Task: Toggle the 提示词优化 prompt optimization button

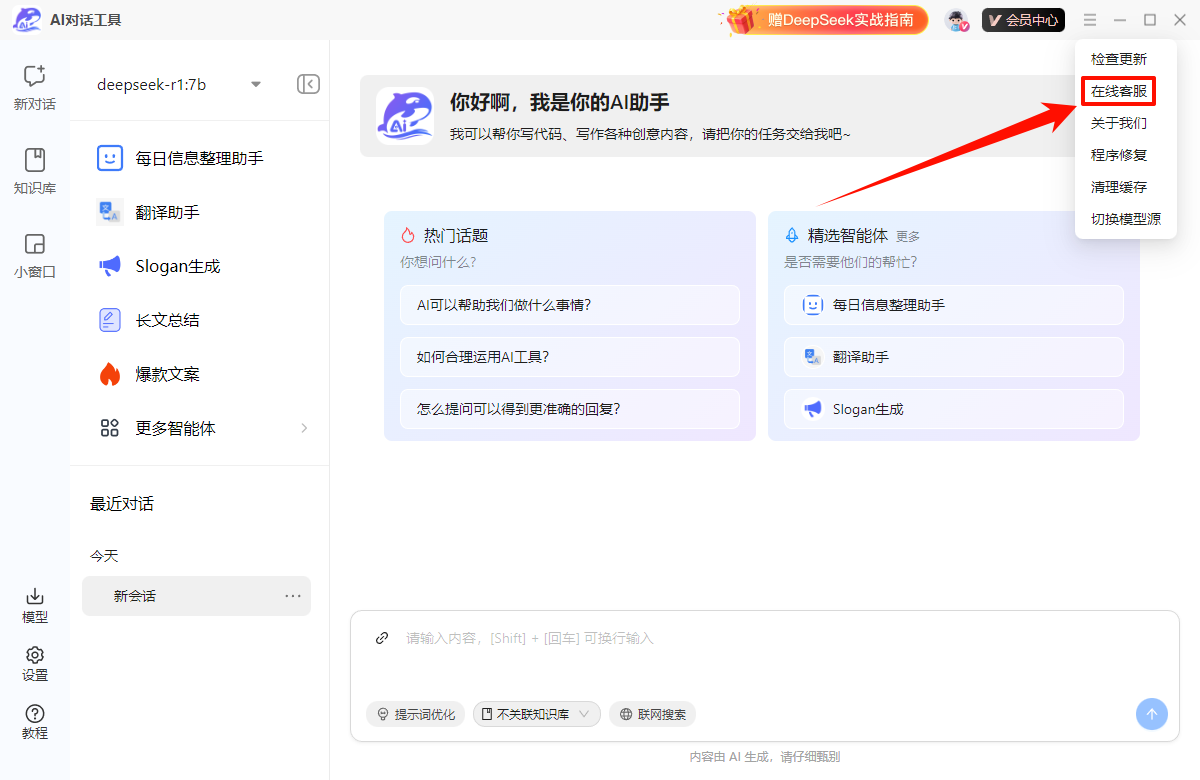Action: pos(415,714)
